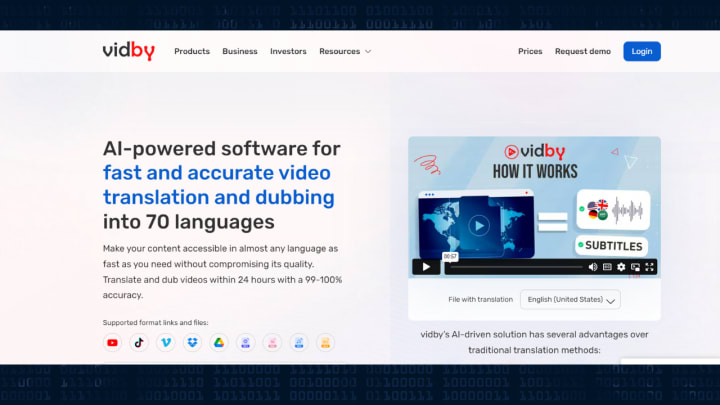
Task: Click the blue Login button
Action: point(641,51)
